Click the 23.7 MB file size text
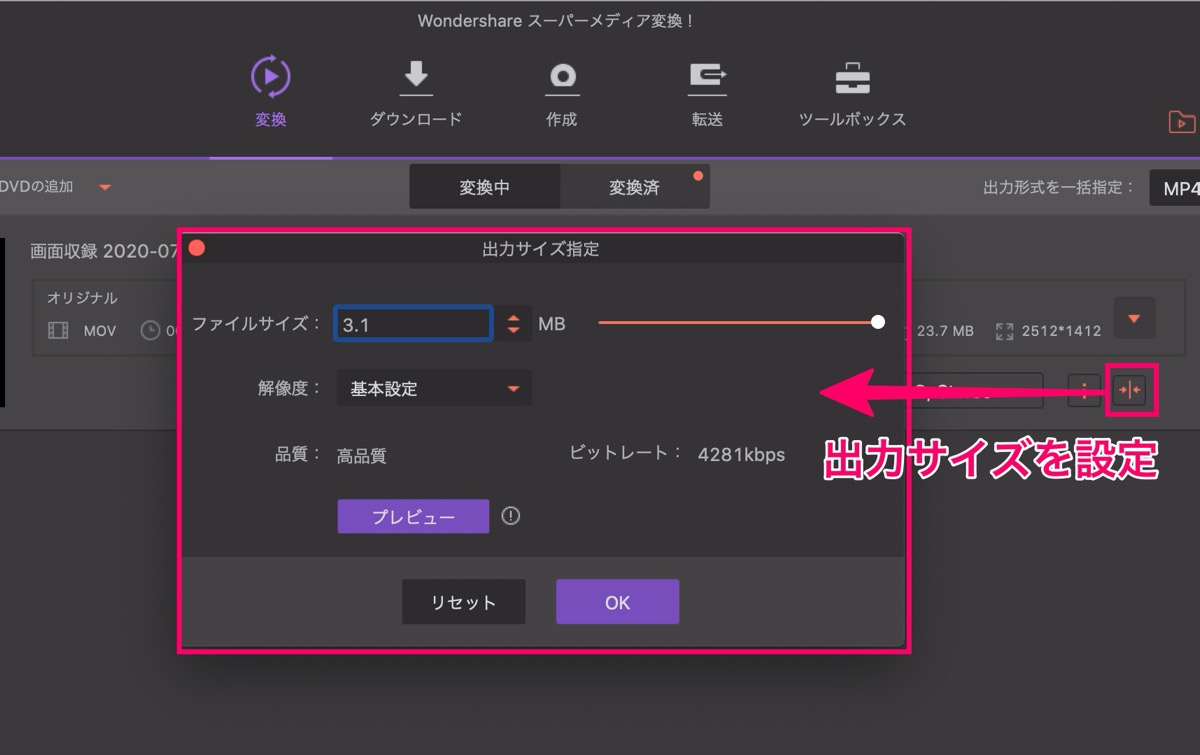 [945, 331]
